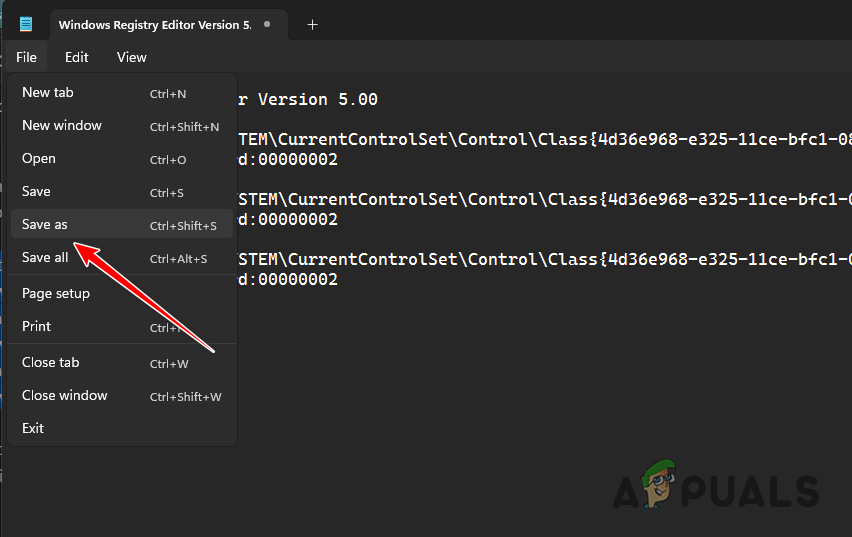Click the last 'd:00000002' value line
The height and width of the screenshot is (537, 852).
pyautogui.click(x=288, y=279)
